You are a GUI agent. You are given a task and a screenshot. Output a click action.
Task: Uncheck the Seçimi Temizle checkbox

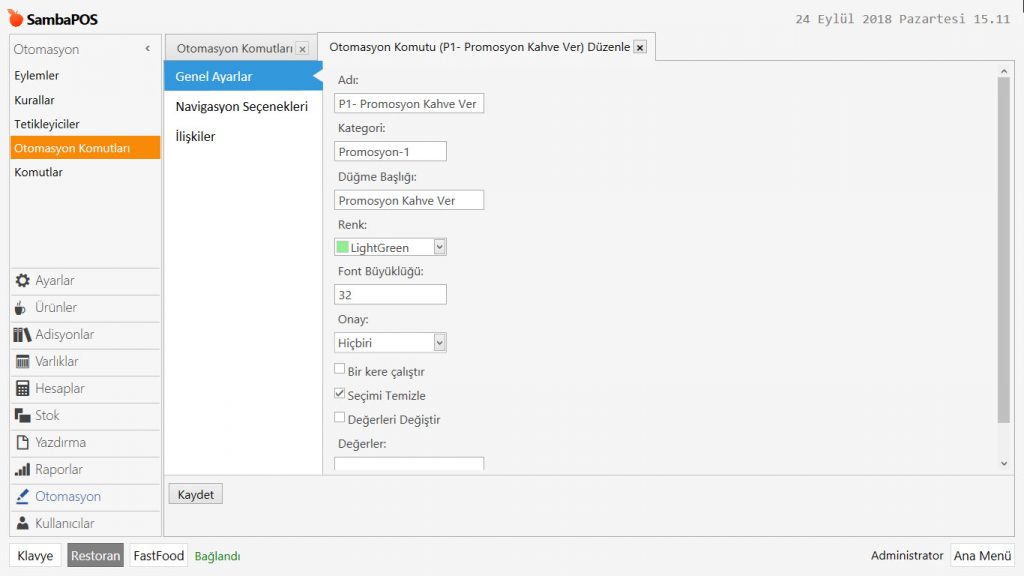[x=340, y=394]
